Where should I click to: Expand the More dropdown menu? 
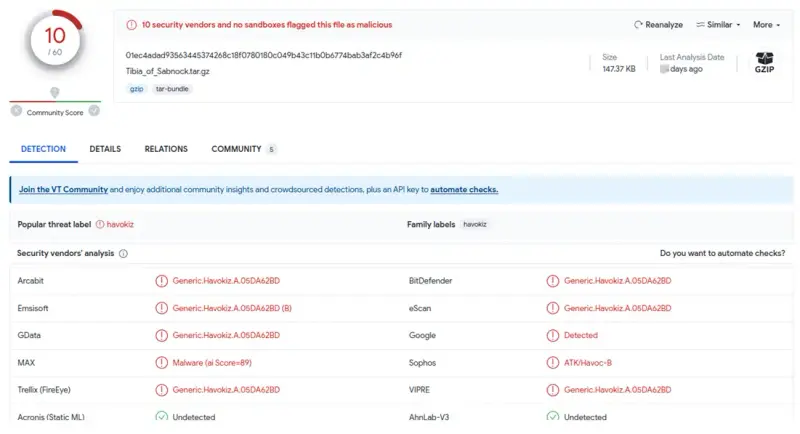pyautogui.click(x=766, y=24)
